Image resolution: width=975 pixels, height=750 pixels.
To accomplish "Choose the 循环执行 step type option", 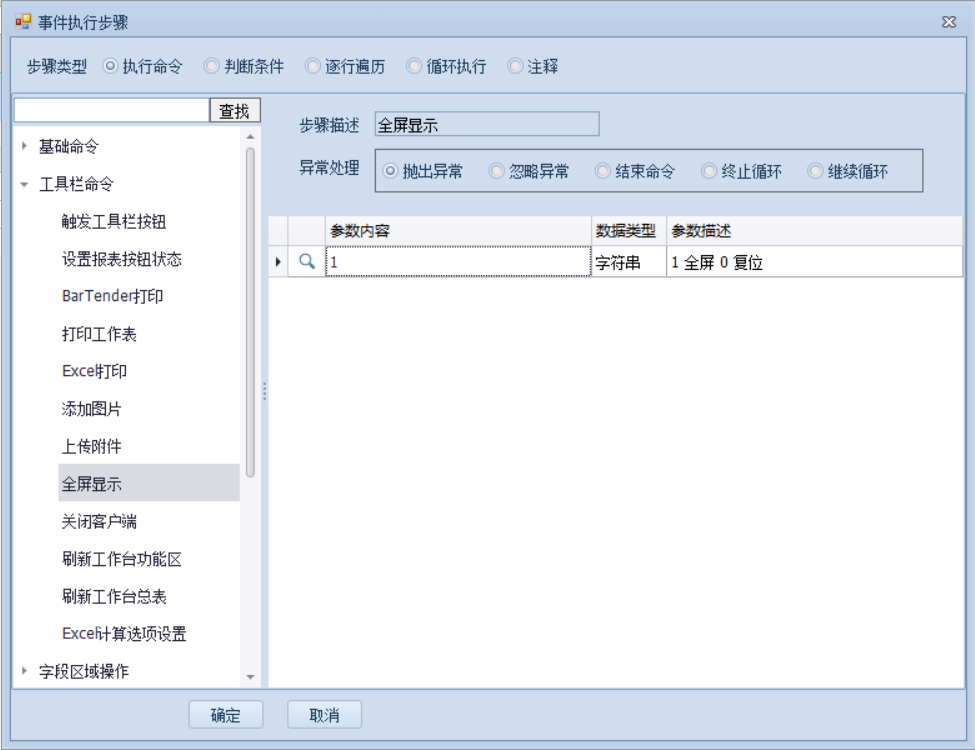I will pyautogui.click(x=414, y=67).
